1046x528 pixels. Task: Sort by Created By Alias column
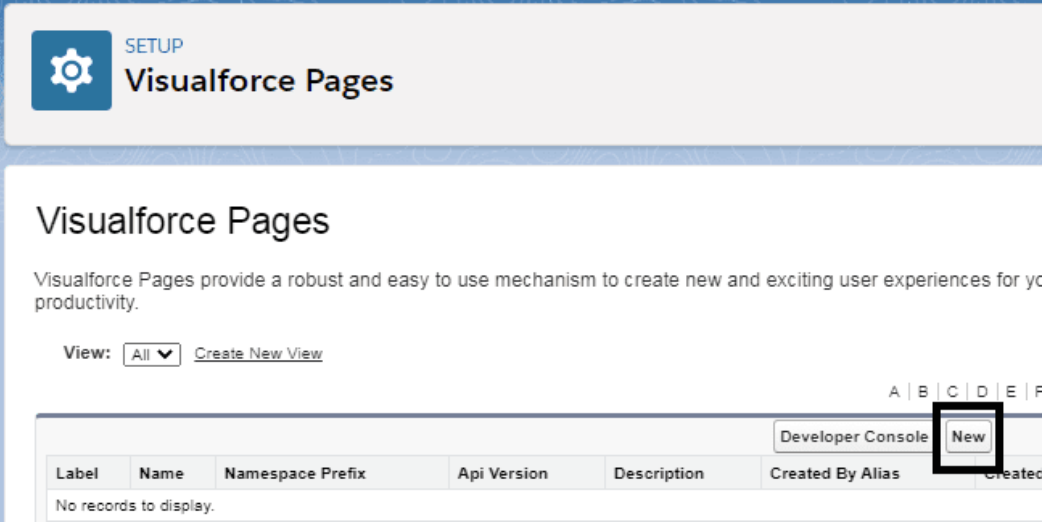[x=835, y=473]
